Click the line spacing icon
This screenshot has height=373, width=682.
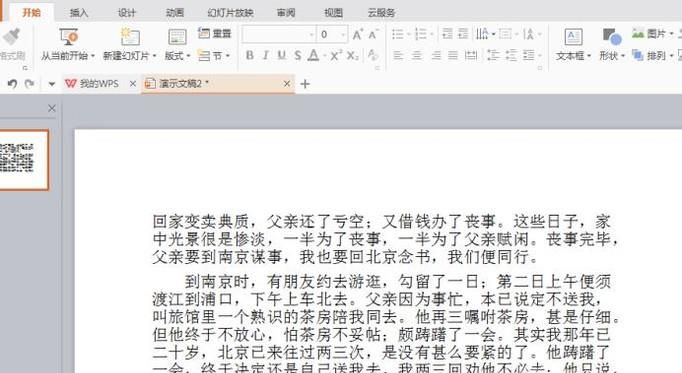click(x=528, y=34)
